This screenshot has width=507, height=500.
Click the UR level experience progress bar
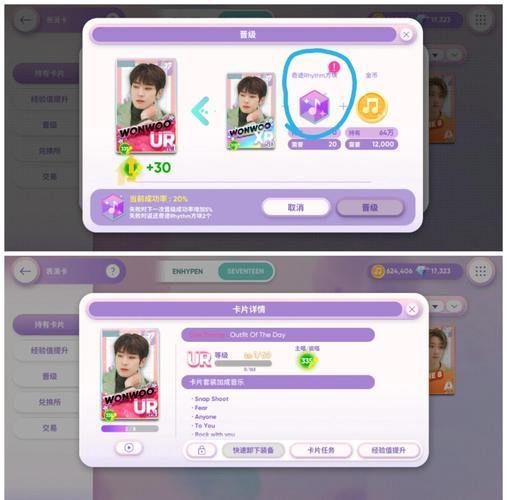click(243, 363)
